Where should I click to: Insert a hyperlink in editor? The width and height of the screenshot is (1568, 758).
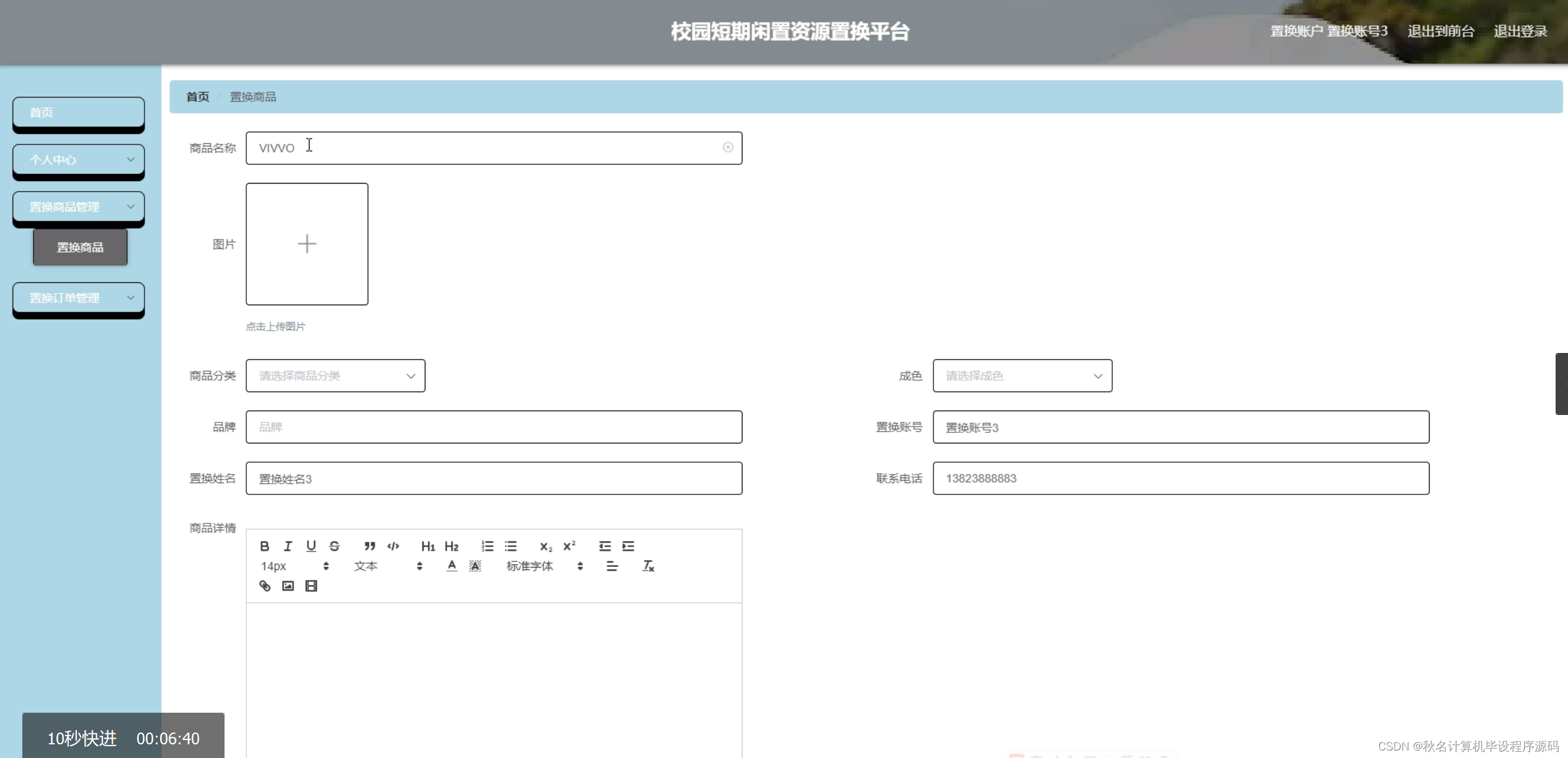coord(265,586)
